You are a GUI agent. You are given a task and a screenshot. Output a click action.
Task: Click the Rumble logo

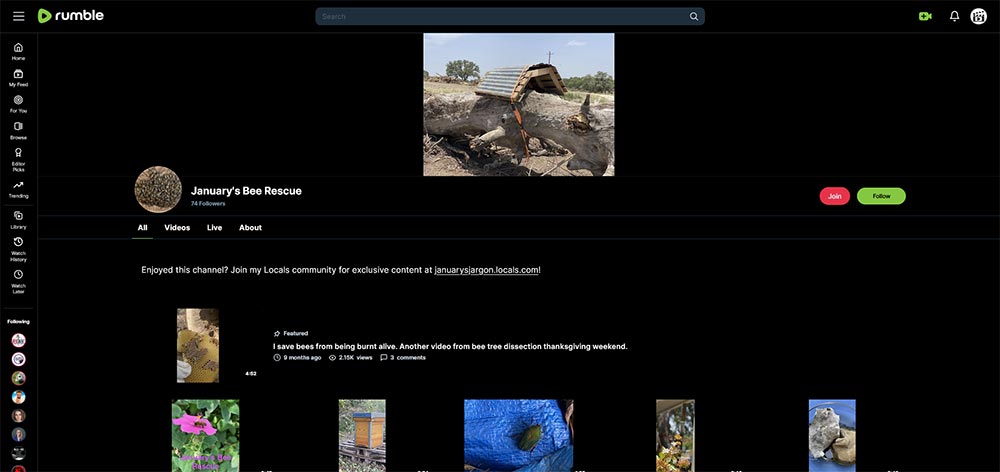click(70, 16)
